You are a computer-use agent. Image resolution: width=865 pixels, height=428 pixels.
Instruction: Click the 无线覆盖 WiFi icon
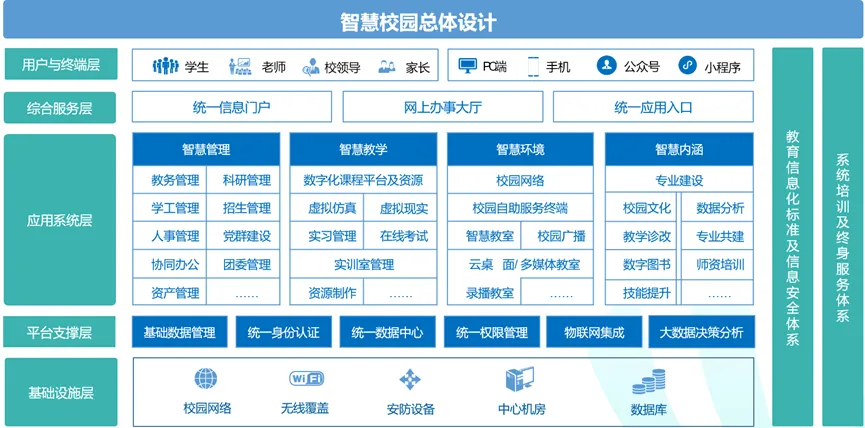pos(306,379)
